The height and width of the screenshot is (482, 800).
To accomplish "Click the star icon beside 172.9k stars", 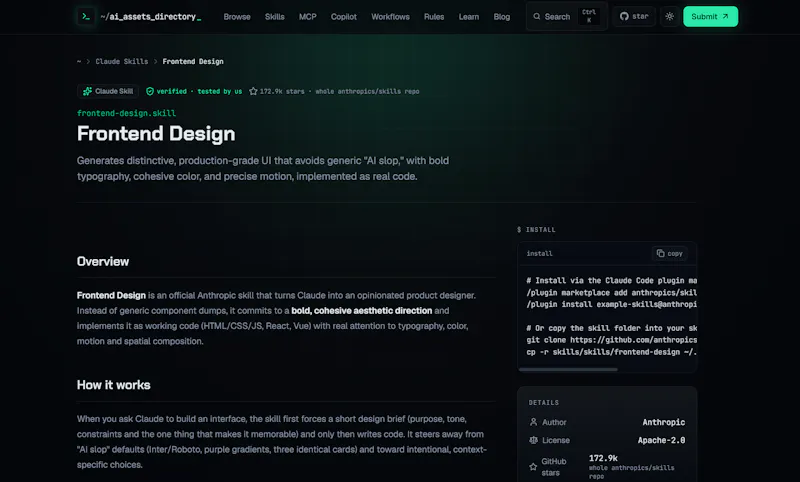I will (x=253, y=91).
